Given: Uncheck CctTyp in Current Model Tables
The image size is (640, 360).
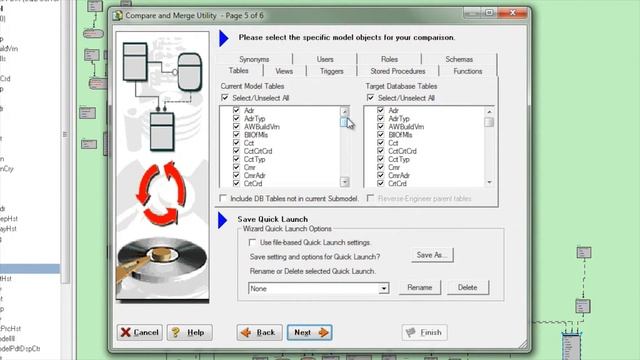Looking at the screenshot, I should coord(236,159).
